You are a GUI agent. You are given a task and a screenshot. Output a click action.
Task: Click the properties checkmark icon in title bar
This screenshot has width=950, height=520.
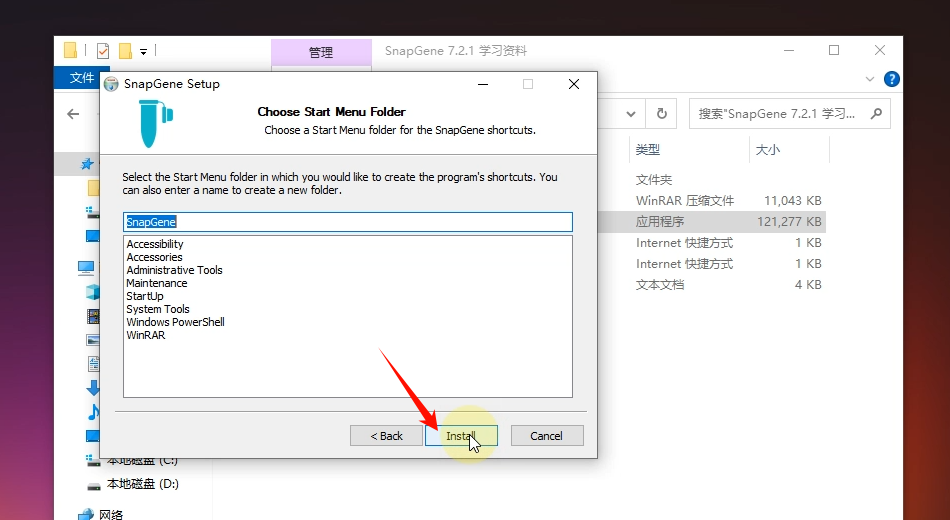[x=102, y=51]
